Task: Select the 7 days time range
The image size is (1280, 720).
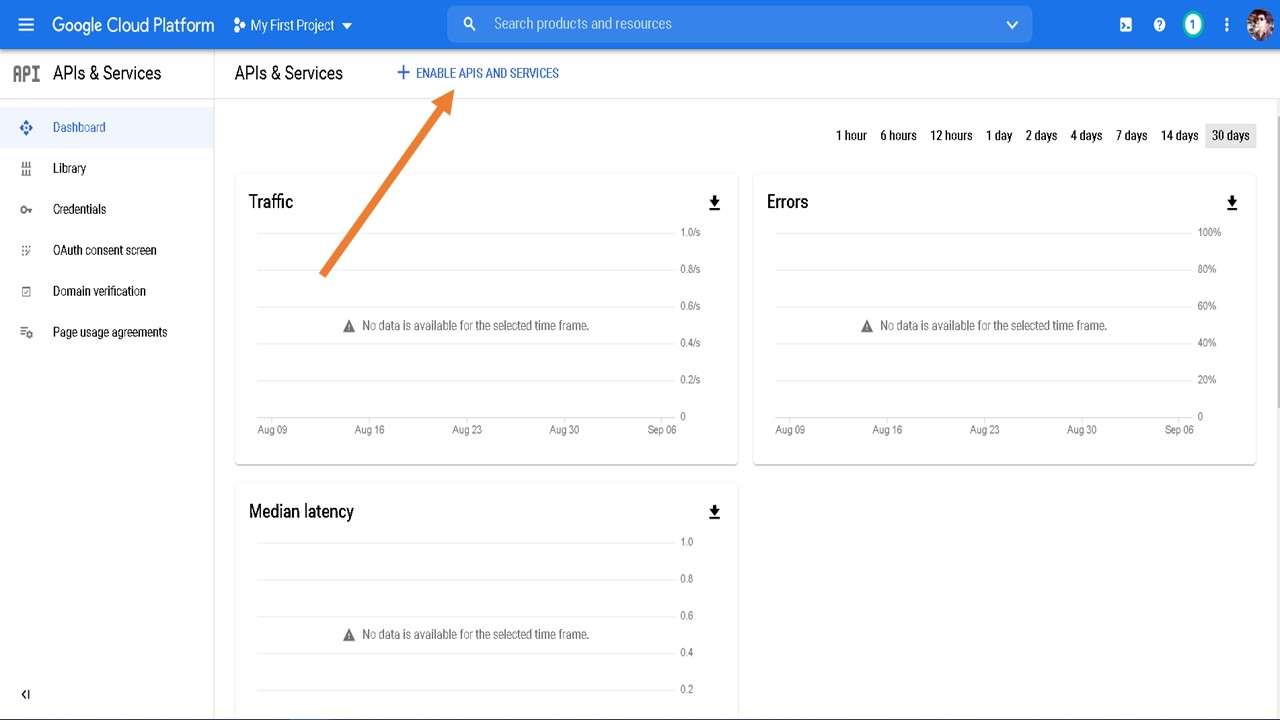Action: click(1131, 135)
